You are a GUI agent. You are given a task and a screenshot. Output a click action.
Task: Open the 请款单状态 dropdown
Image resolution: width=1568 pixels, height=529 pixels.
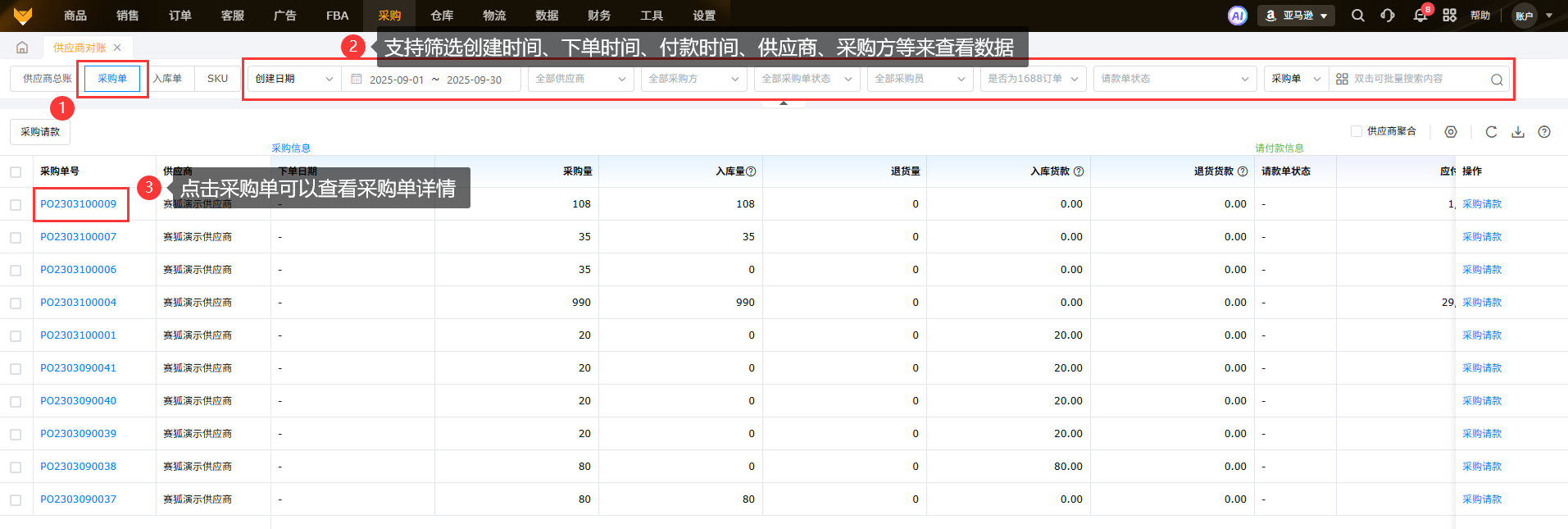click(1175, 79)
